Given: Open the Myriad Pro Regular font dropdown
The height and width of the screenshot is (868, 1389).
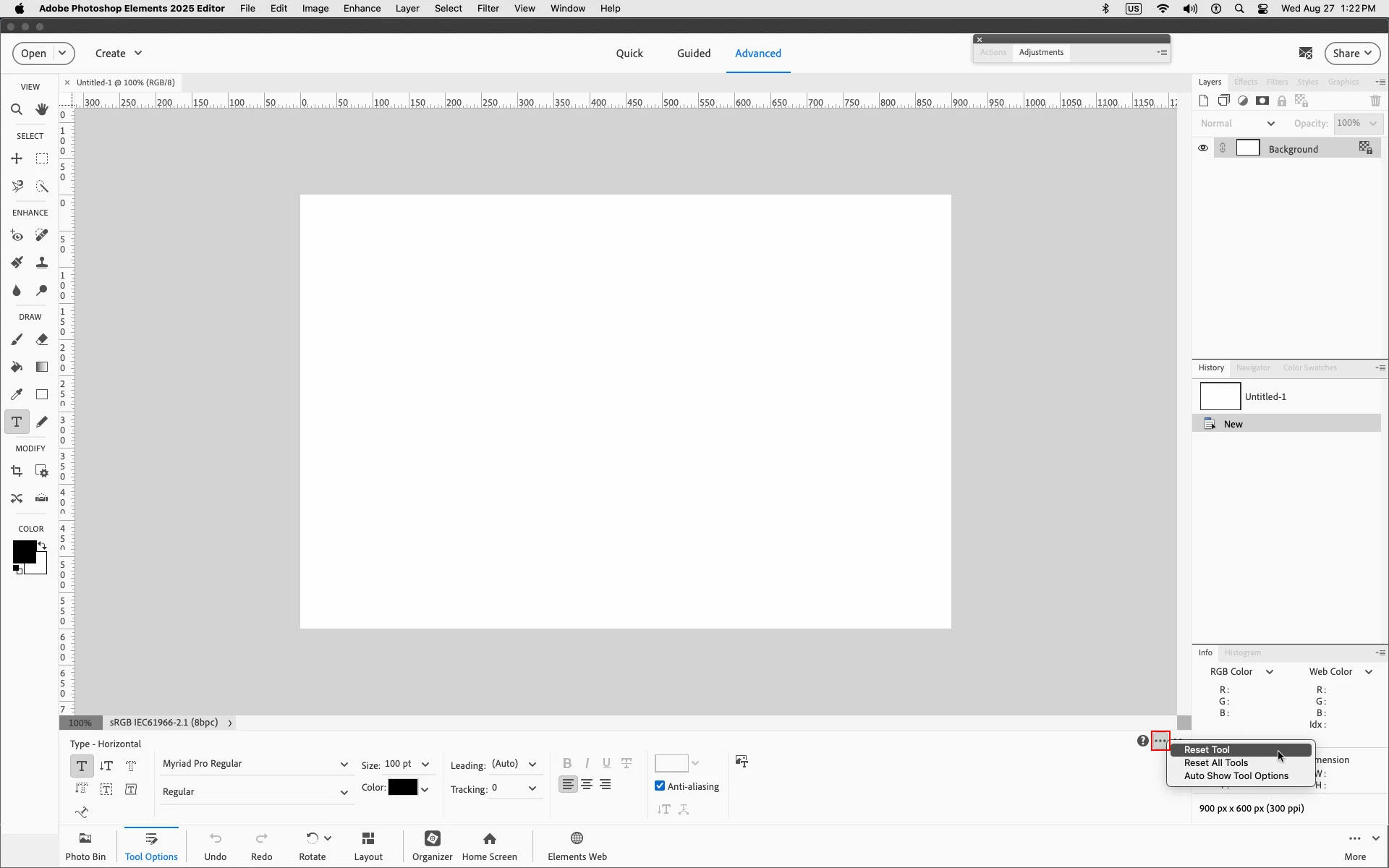Looking at the screenshot, I should click(x=254, y=764).
